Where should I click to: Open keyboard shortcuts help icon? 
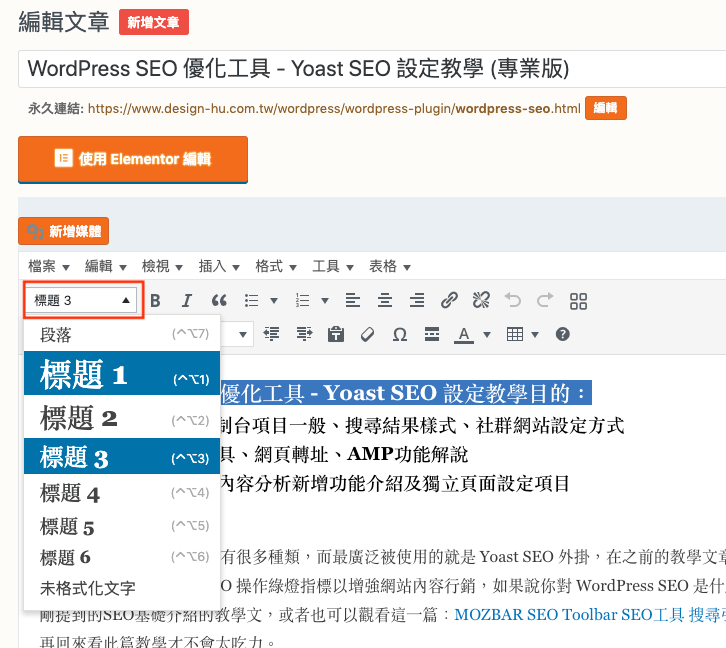pyautogui.click(x=563, y=334)
